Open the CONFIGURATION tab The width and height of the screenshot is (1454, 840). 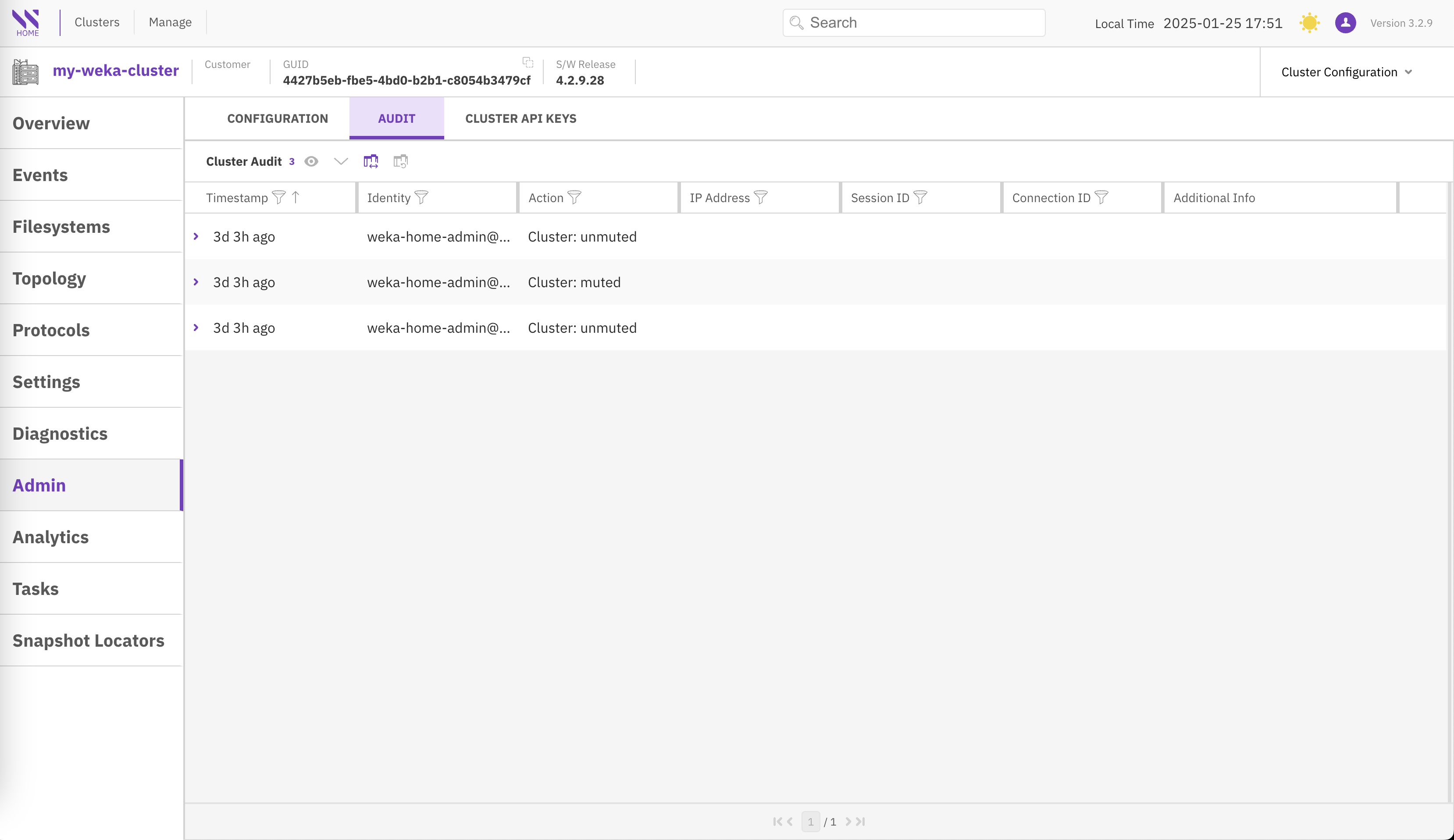[278, 118]
